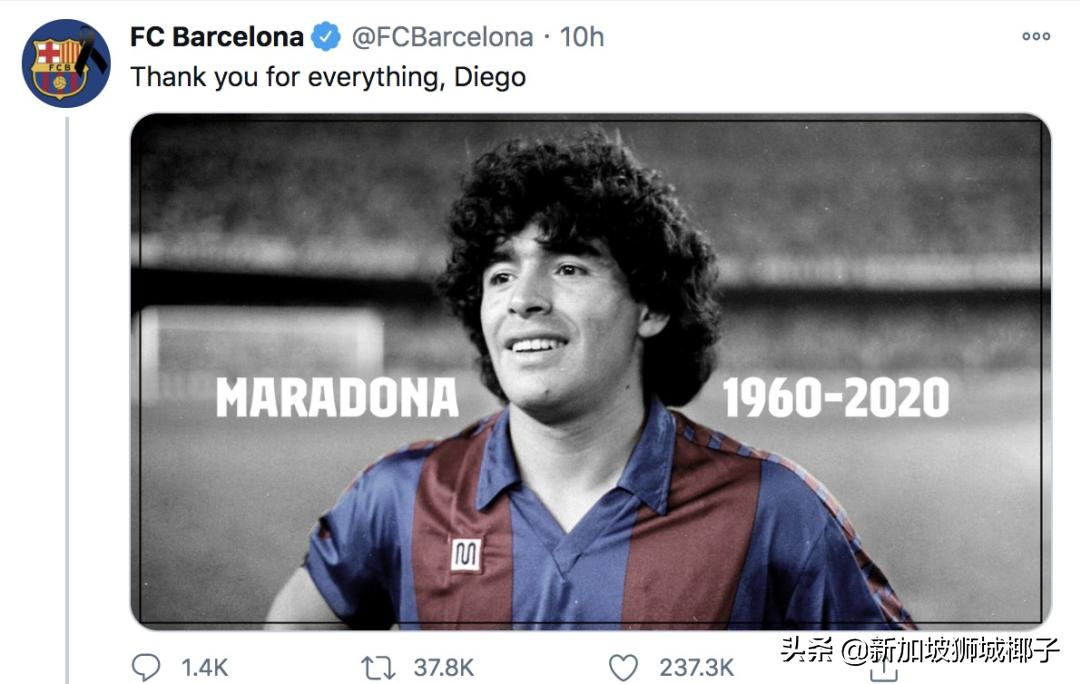Retweet using the arrows icon
Viewport: 1080px width, 684px height.
378,667
